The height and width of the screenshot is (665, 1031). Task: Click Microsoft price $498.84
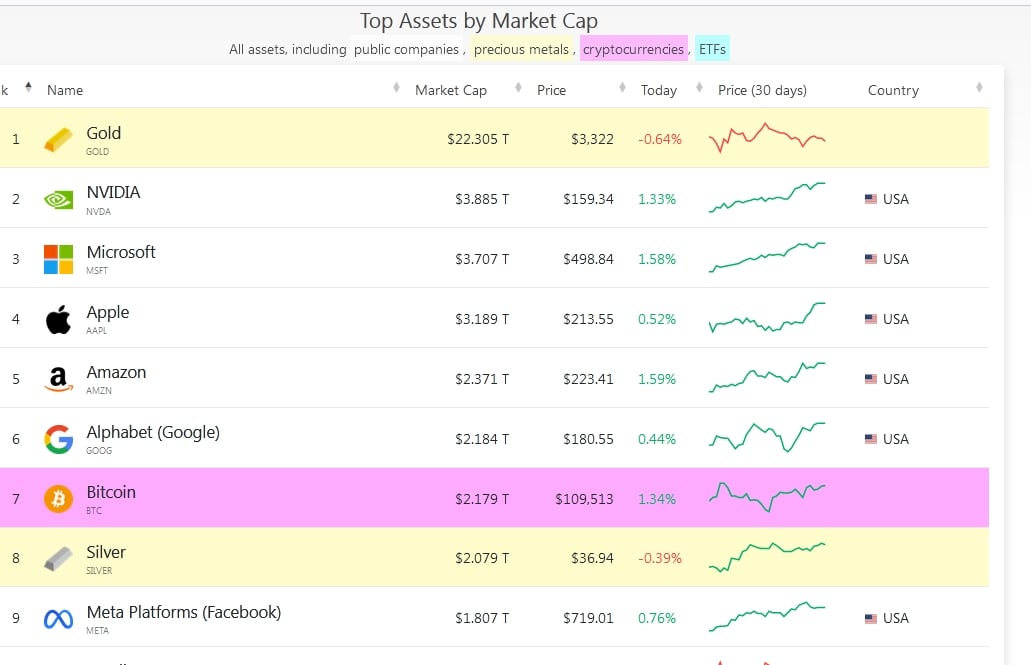[588, 259]
